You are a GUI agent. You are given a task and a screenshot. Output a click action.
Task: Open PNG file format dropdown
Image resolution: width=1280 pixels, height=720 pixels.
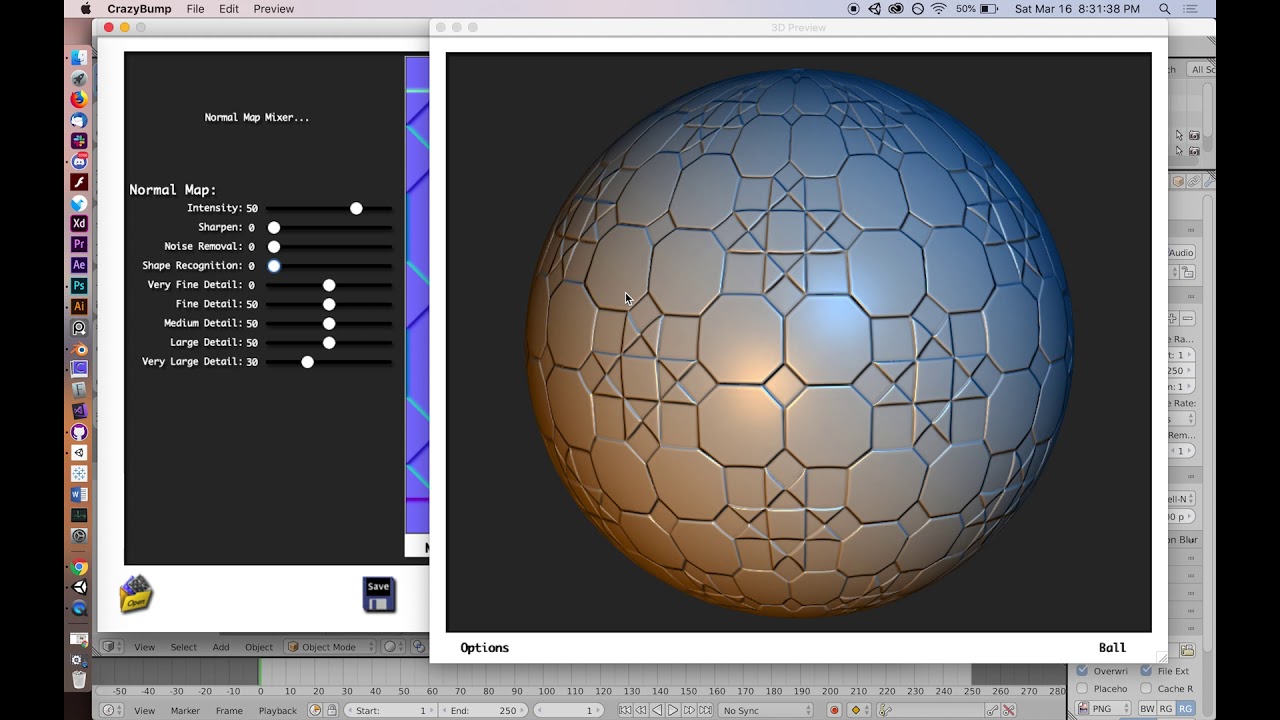tap(1103, 709)
